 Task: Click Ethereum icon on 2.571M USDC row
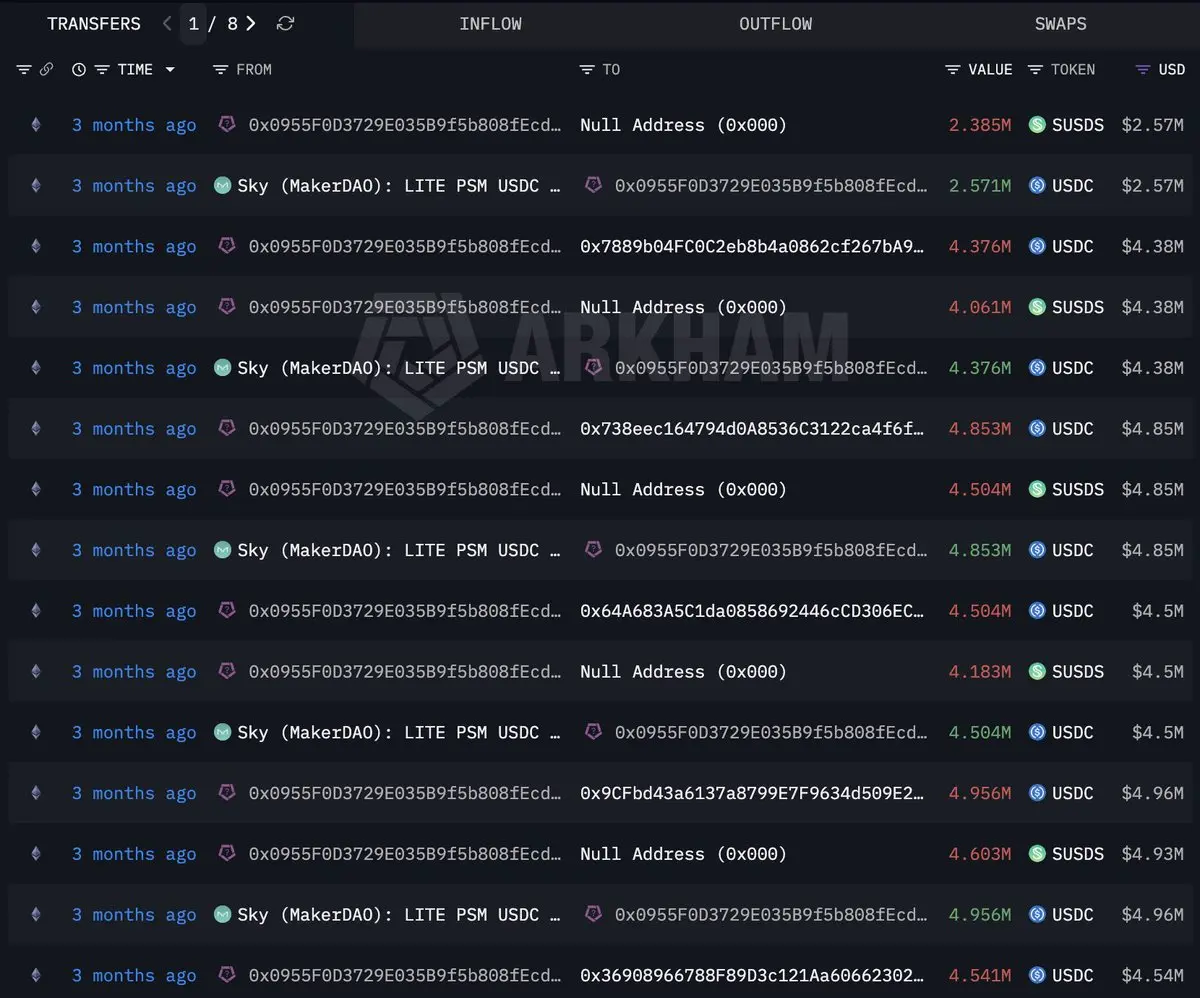36,186
